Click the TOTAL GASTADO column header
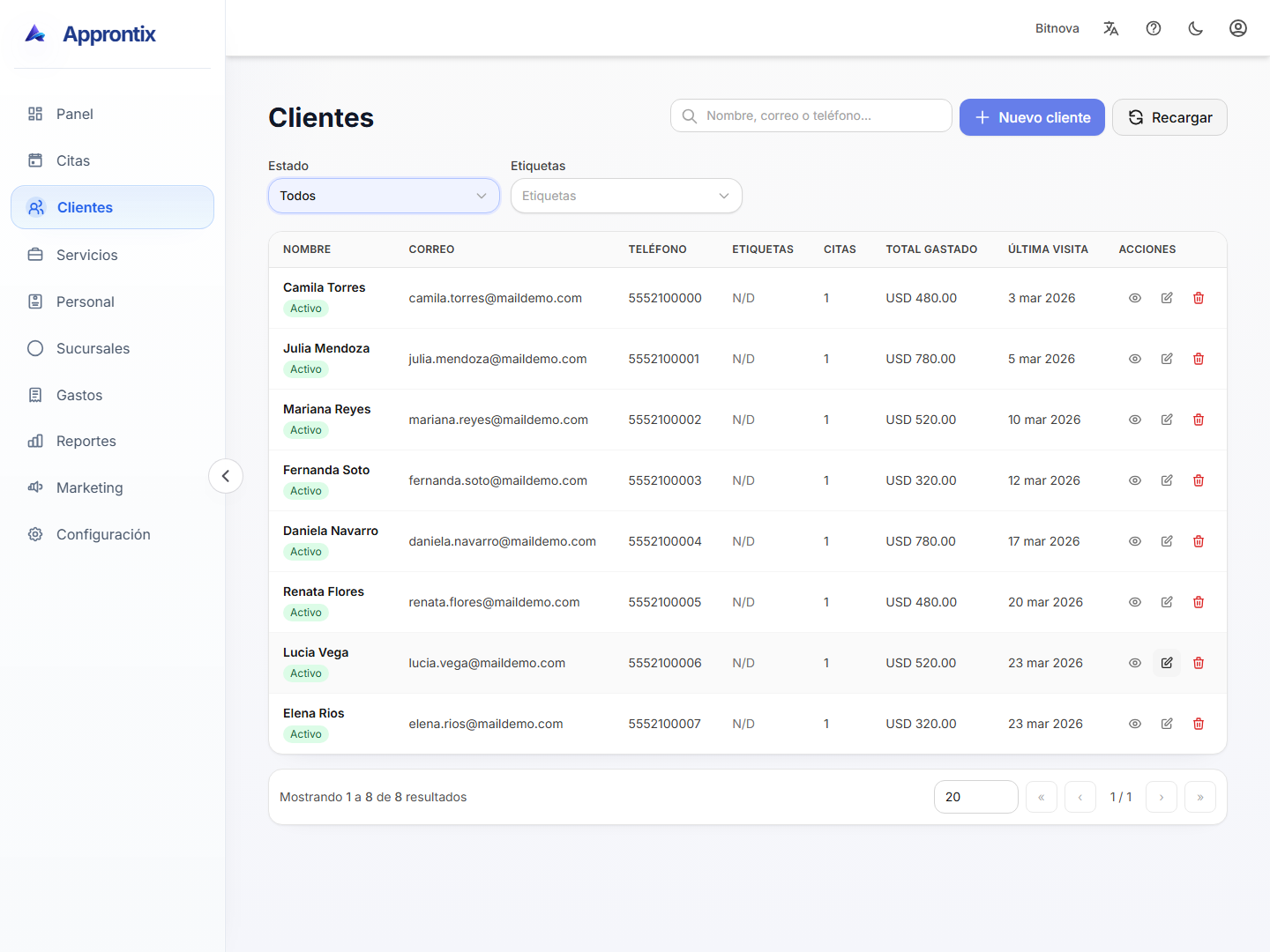1270x952 pixels. (931, 249)
